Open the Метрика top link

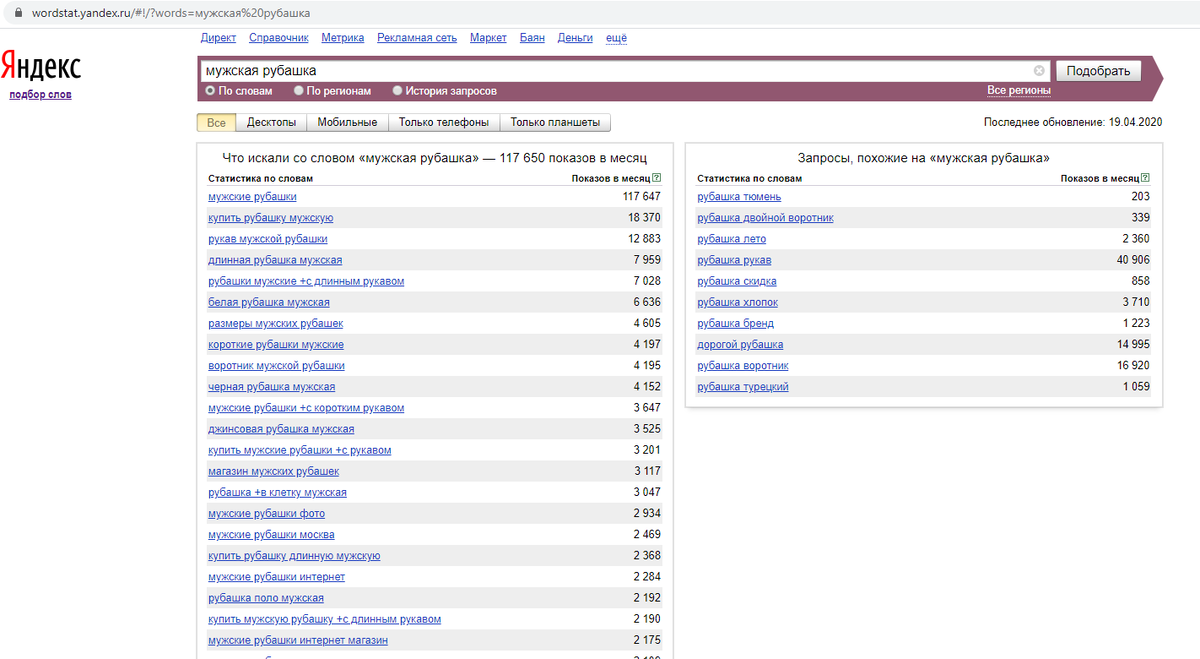coord(343,38)
